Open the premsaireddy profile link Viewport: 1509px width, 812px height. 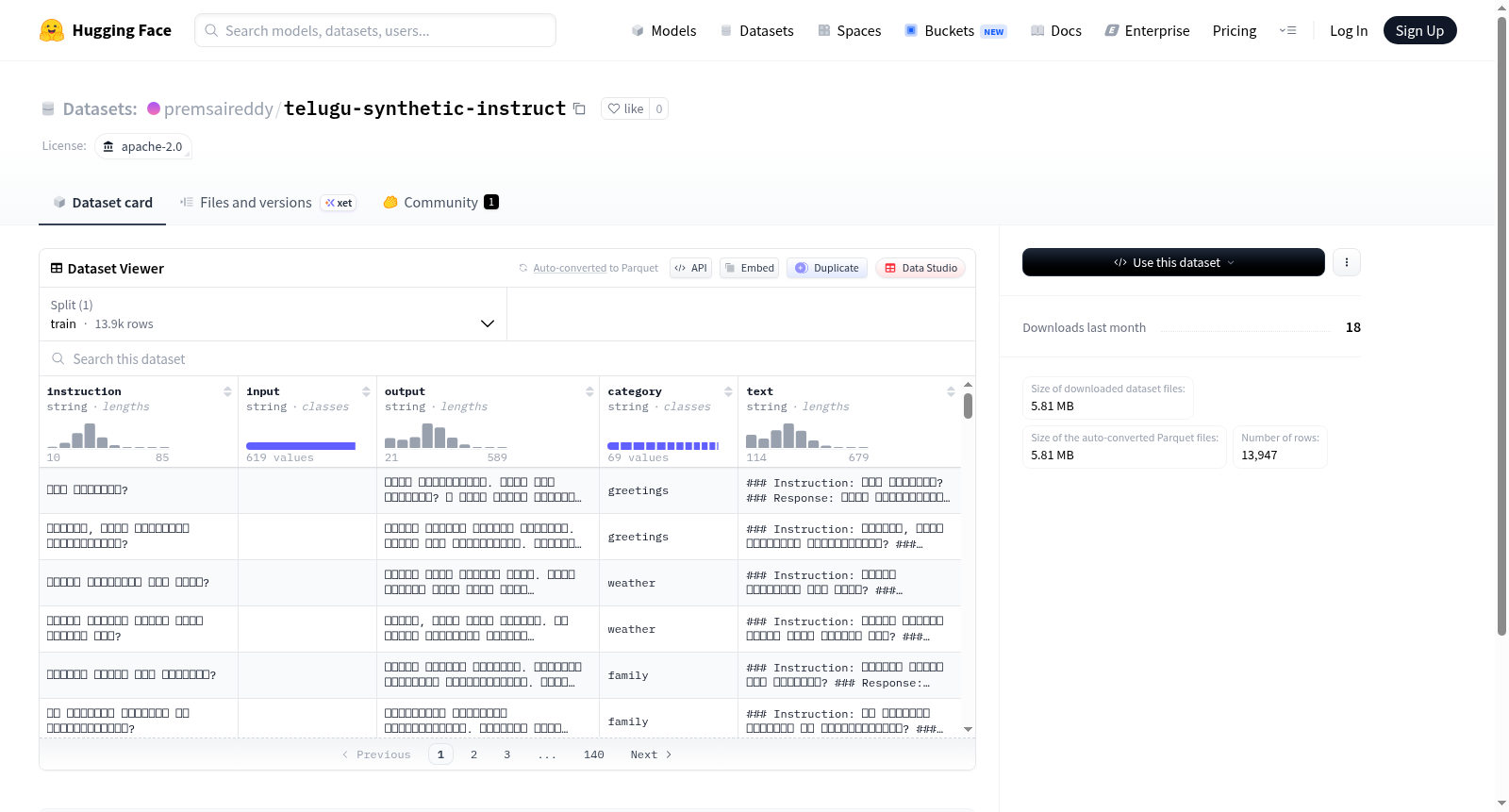(x=219, y=109)
